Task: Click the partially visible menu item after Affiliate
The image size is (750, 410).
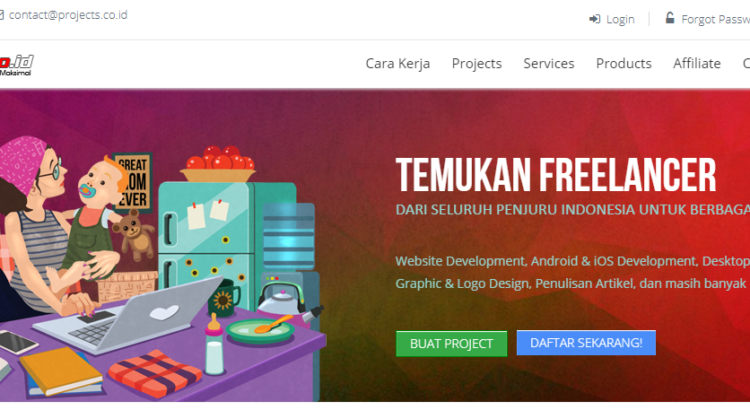Action: click(746, 64)
